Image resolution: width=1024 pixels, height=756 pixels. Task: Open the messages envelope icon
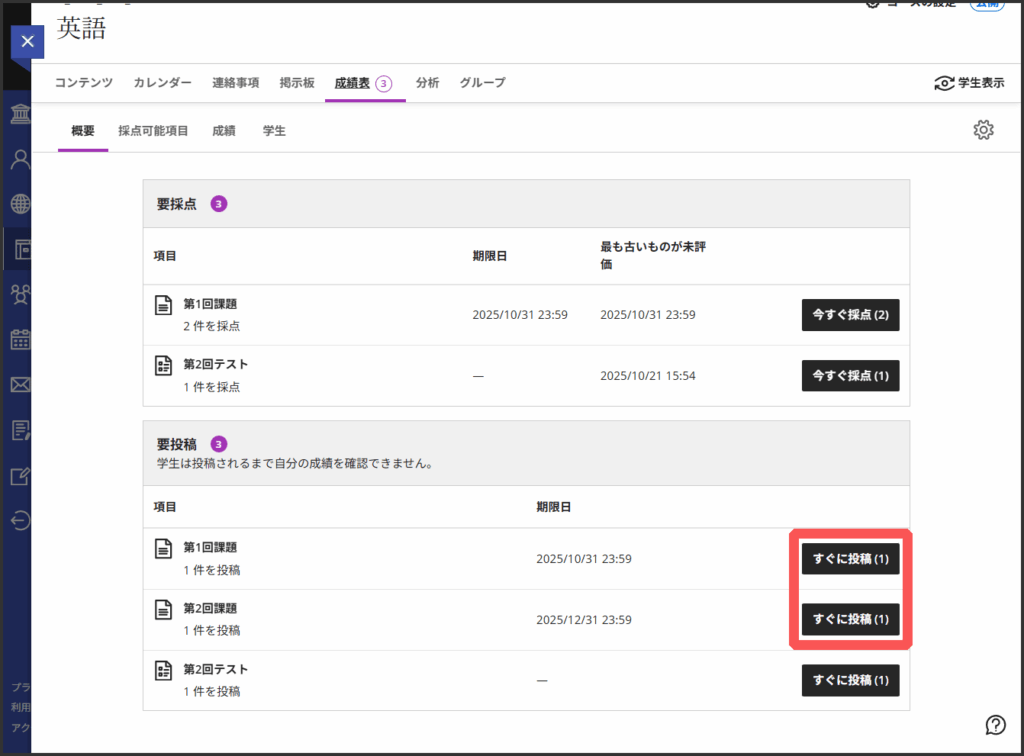[21, 384]
